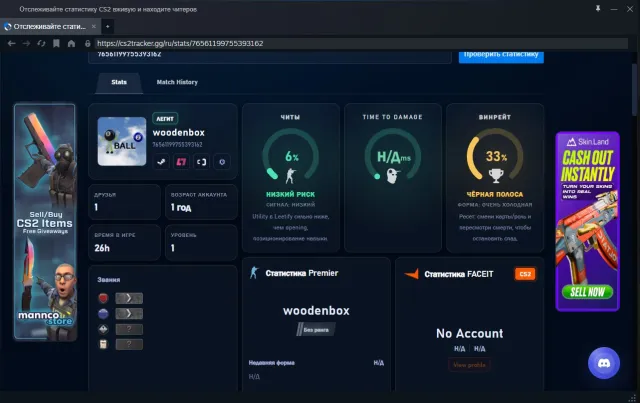
Task: Click the ЧЁРНАЯ ПОЛОСА label
Action: pyautogui.click(x=495, y=194)
